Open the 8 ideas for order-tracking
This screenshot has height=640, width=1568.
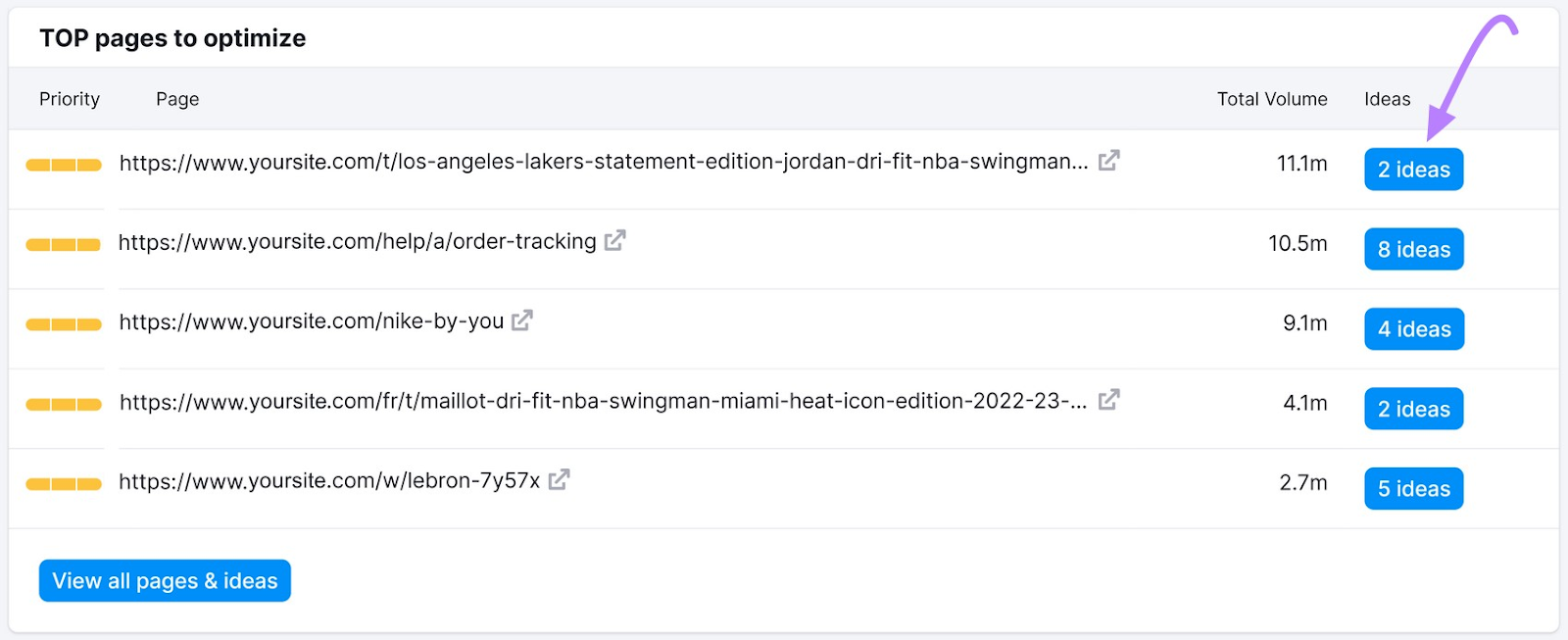(1412, 249)
